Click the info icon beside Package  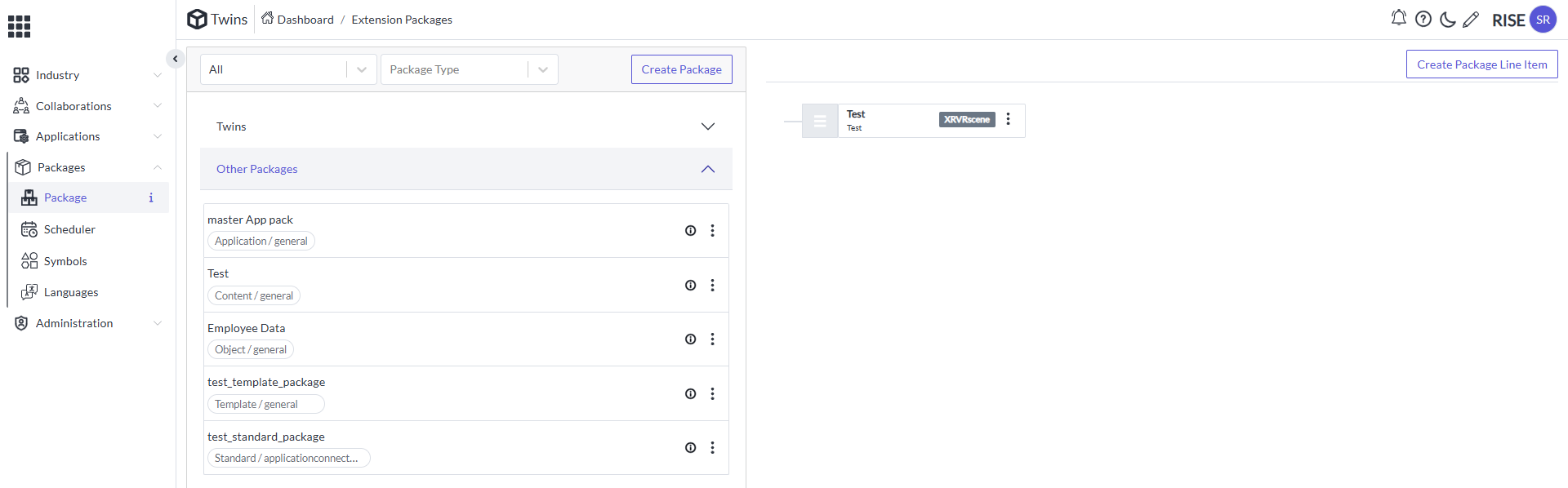151,197
